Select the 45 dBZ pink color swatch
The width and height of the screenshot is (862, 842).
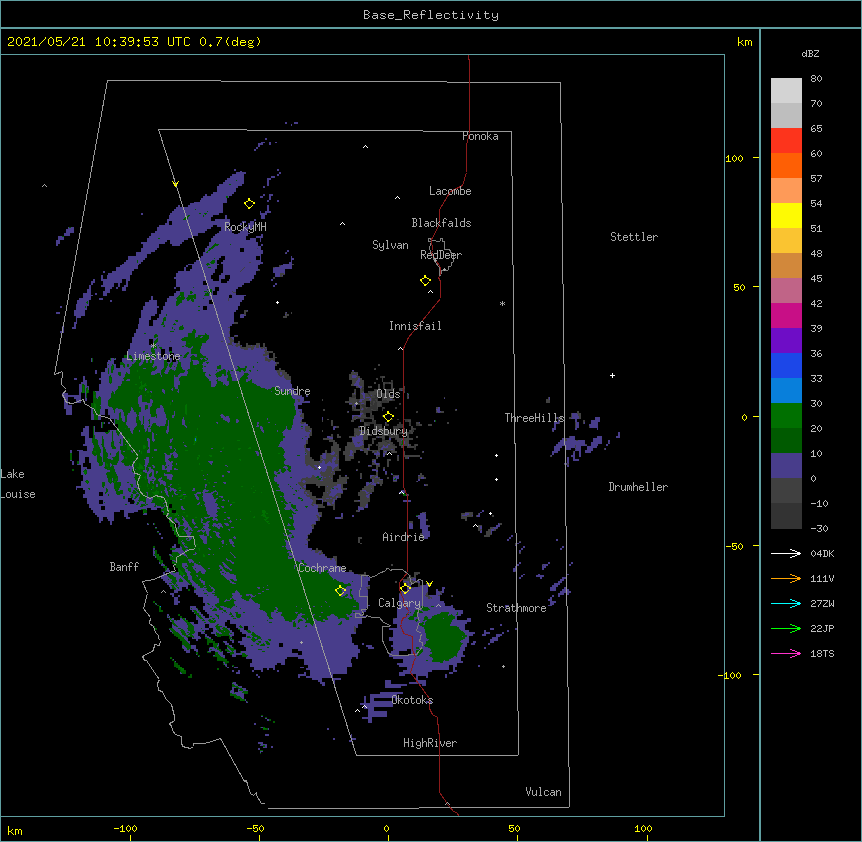click(x=786, y=291)
